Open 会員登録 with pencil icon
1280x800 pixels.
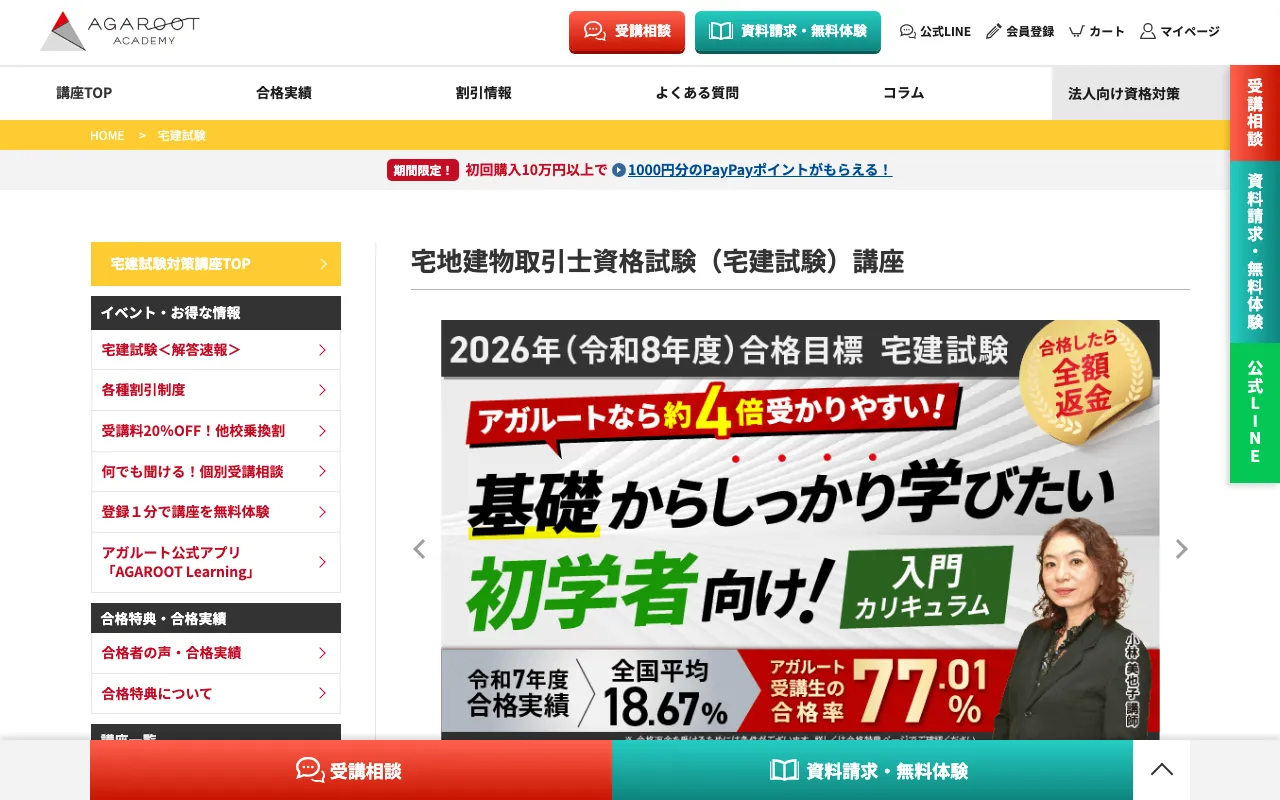click(x=1020, y=31)
